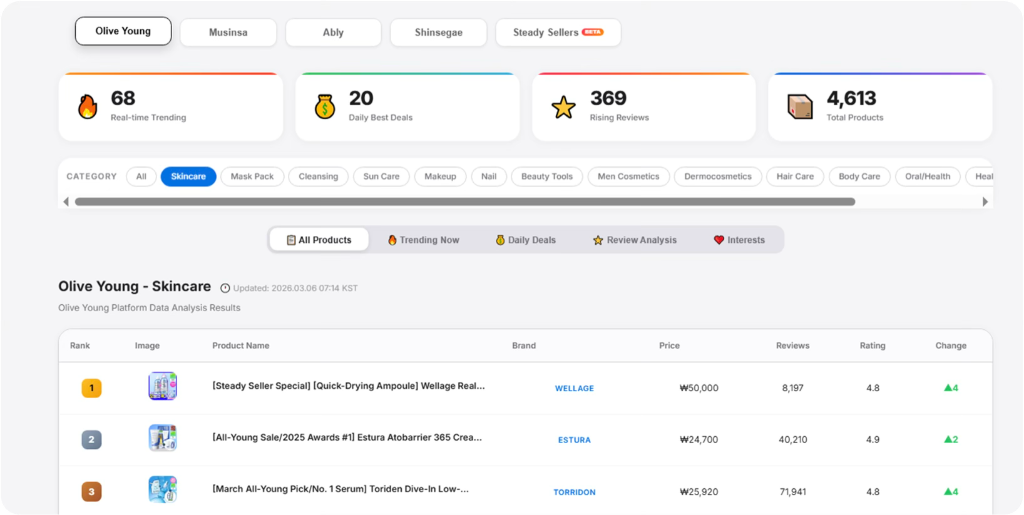Switch to the Musinsa platform tab

[x=228, y=32]
